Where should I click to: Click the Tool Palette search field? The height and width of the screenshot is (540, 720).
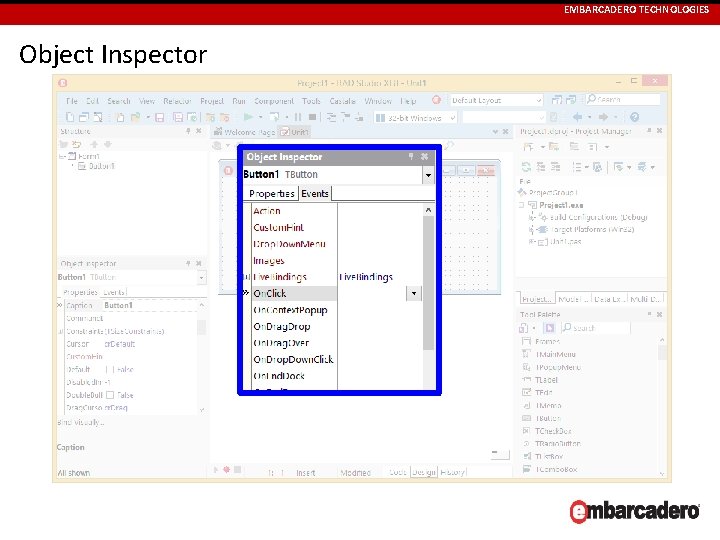596,328
